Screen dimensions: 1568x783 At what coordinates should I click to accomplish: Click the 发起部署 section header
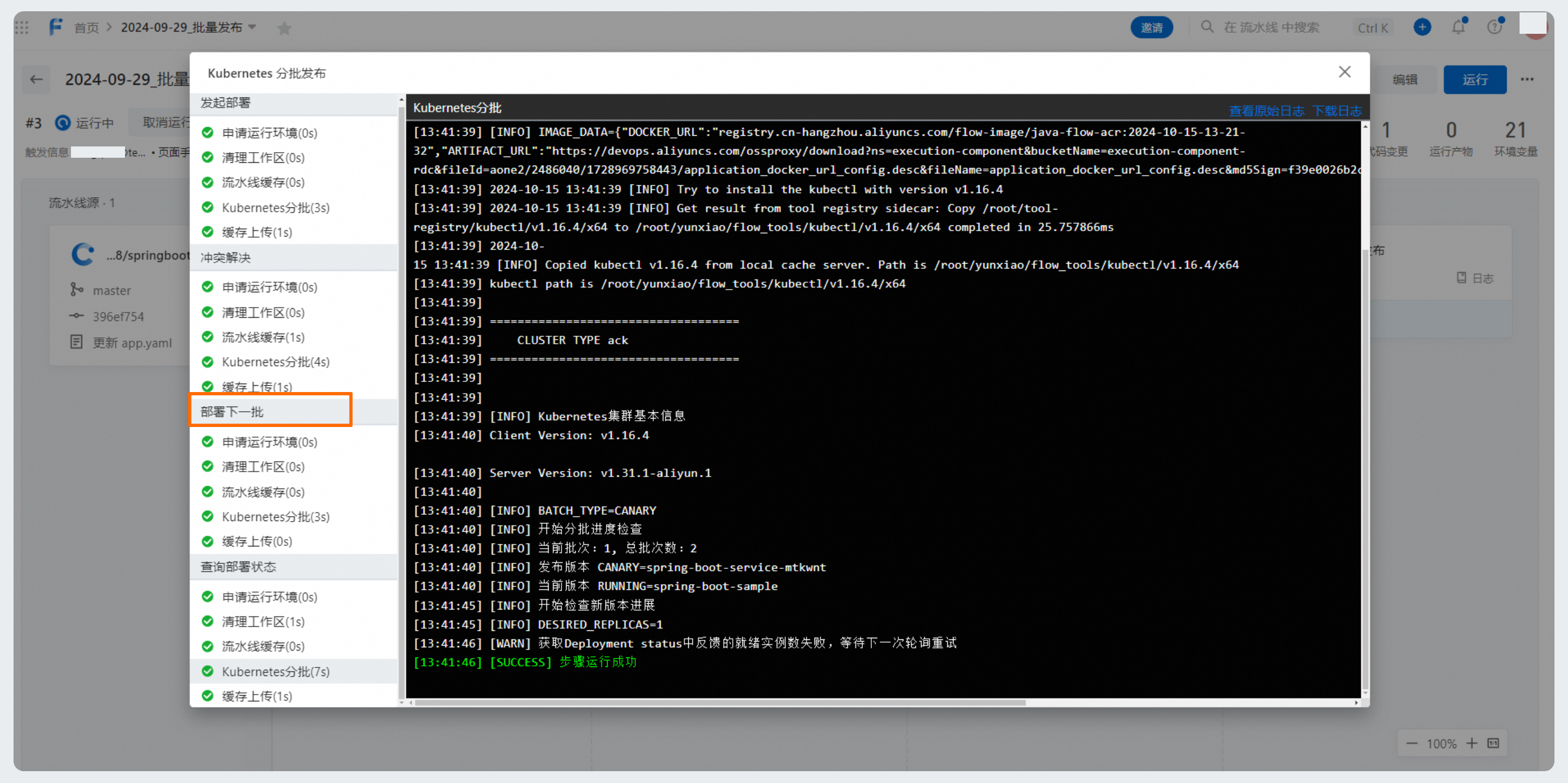pyautogui.click(x=294, y=103)
